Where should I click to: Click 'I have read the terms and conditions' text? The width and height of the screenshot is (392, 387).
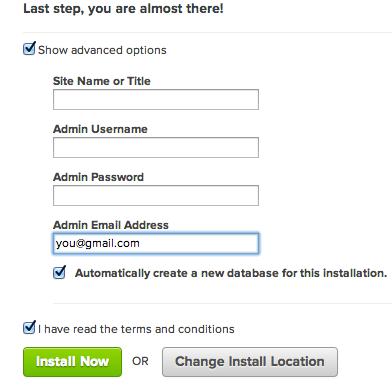coord(136,329)
